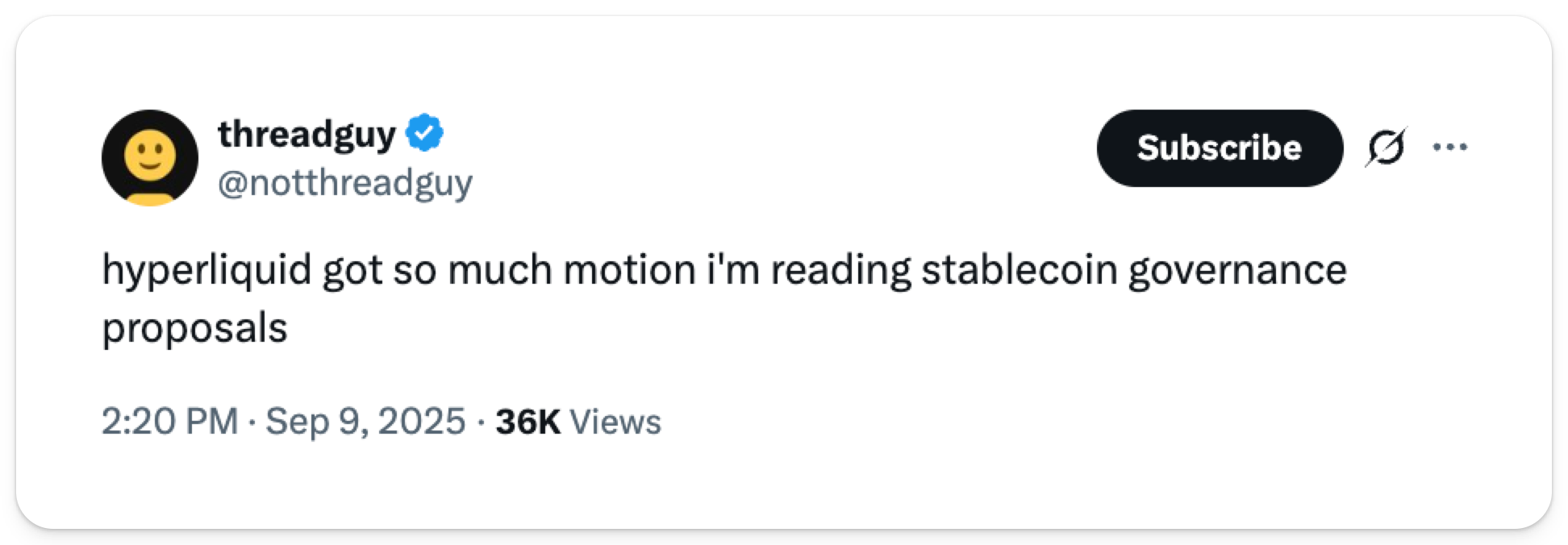Open the threadguy display name link

(x=307, y=134)
